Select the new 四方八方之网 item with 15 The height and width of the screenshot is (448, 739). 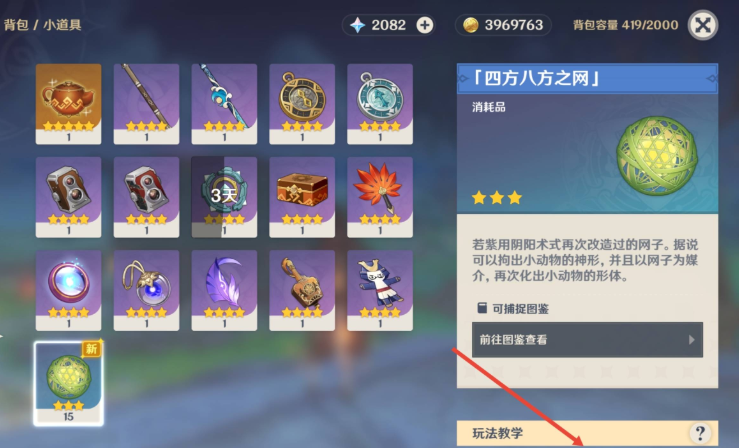(68, 383)
